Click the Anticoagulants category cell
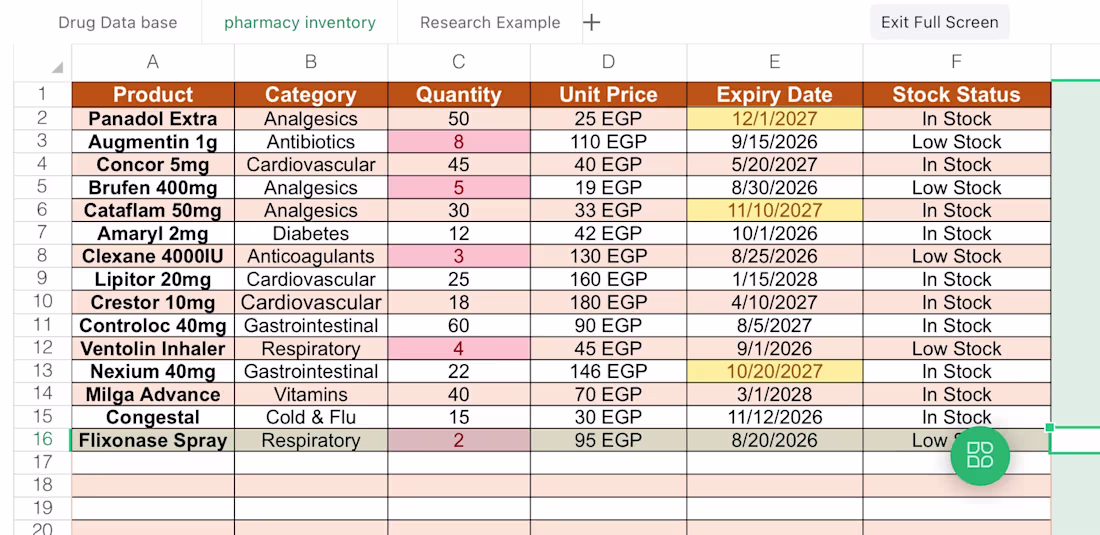The height and width of the screenshot is (535, 1100). click(311, 256)
